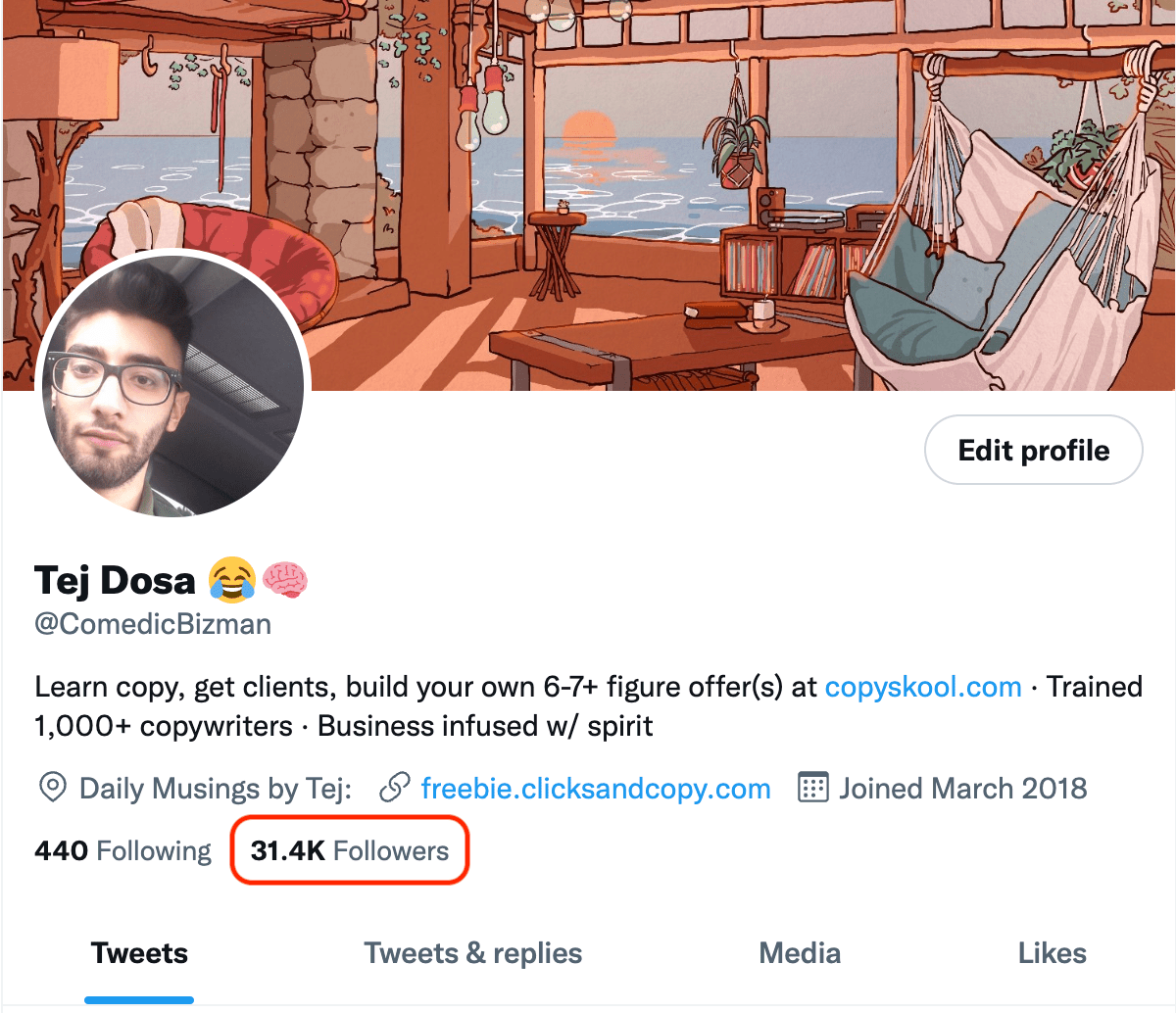Viewport: 1176px width, 1013px height.
Task: Click the Edit profile button
Action: [x=1034, y=451]
